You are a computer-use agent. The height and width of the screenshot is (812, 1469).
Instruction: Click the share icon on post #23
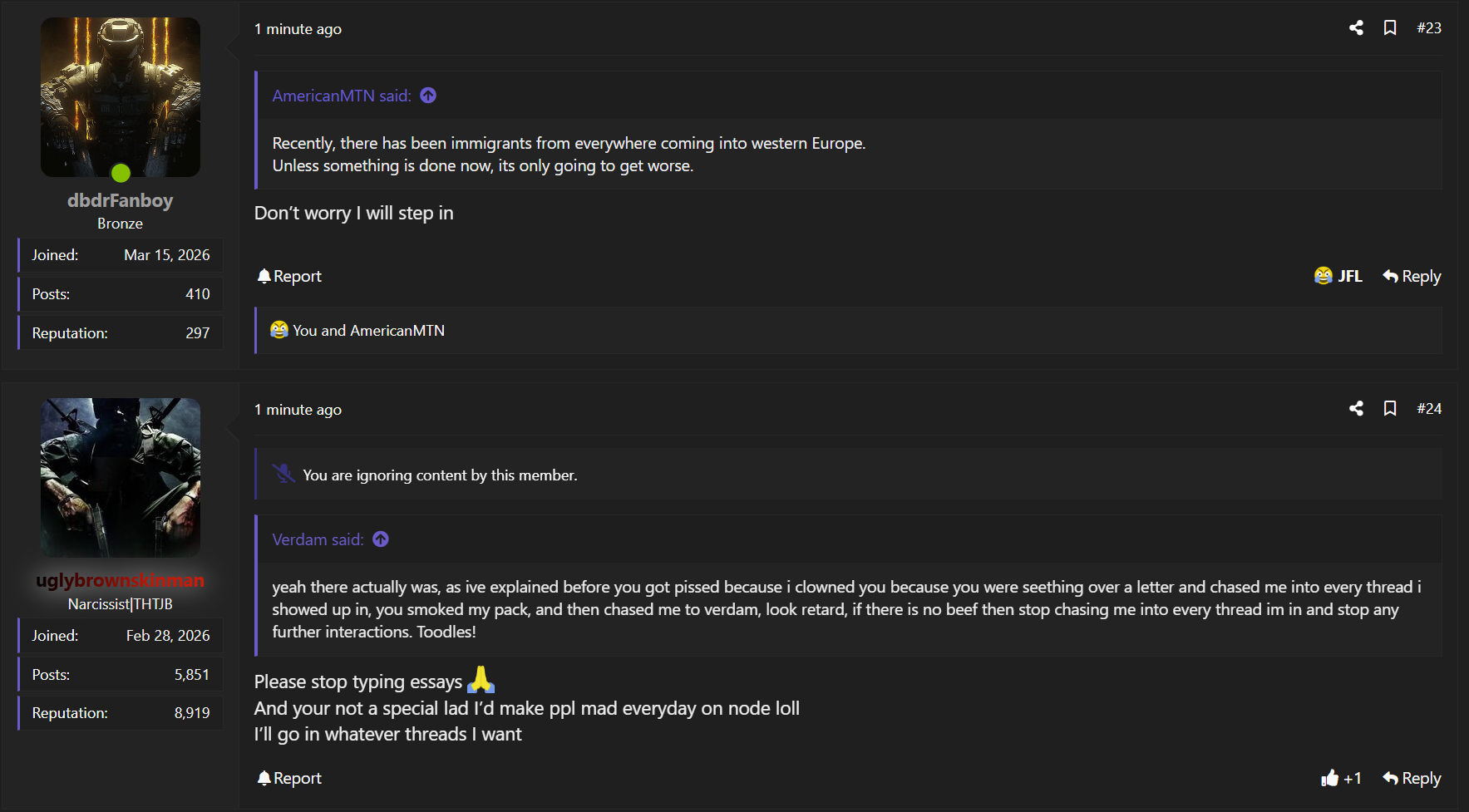(1356, 28)
